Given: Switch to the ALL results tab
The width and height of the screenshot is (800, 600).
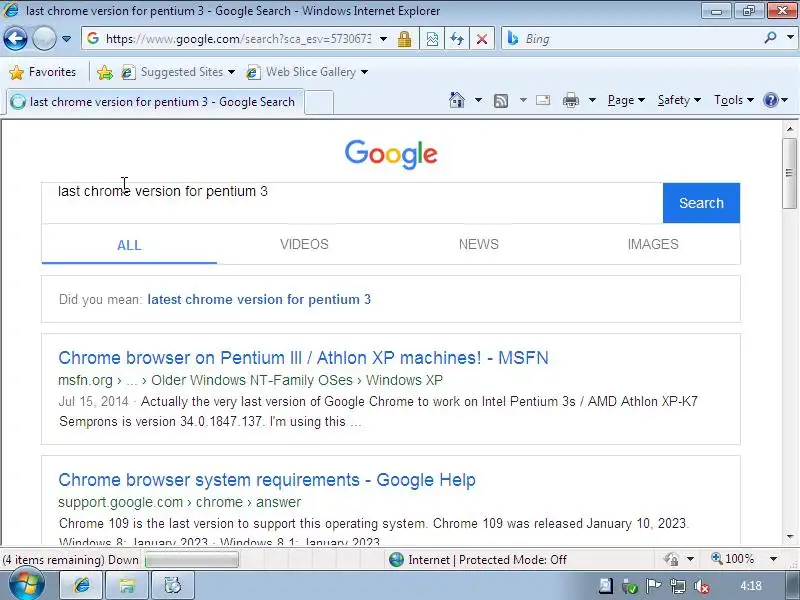Looking at the screenshot, I should (x=129, y=245).
